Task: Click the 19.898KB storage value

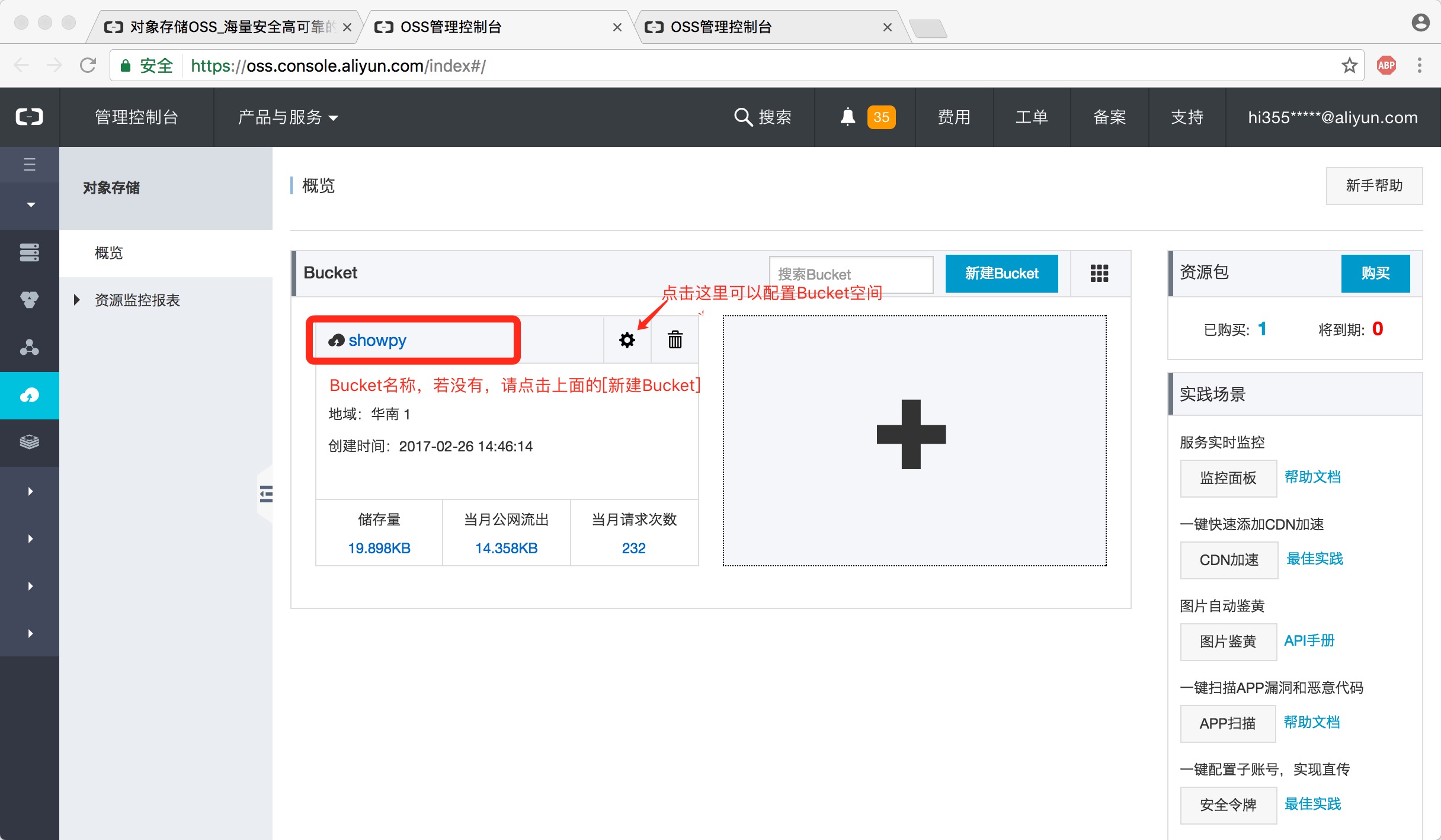Action: tap(379, 548)
